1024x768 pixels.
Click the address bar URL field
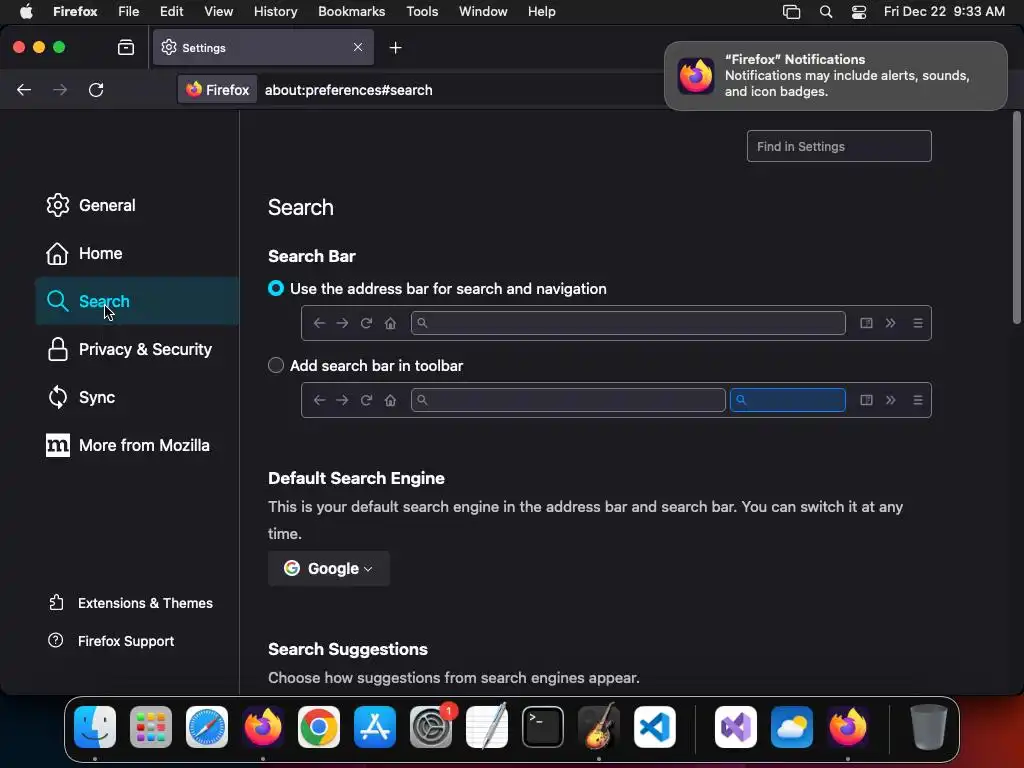[349, 90]
